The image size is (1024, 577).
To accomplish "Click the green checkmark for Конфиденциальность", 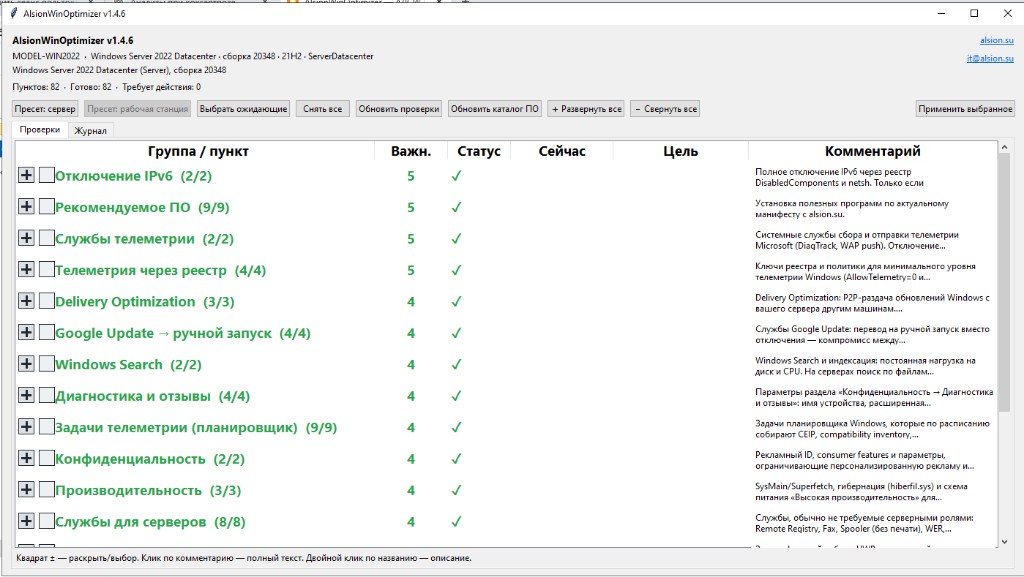I will [456, 458].
